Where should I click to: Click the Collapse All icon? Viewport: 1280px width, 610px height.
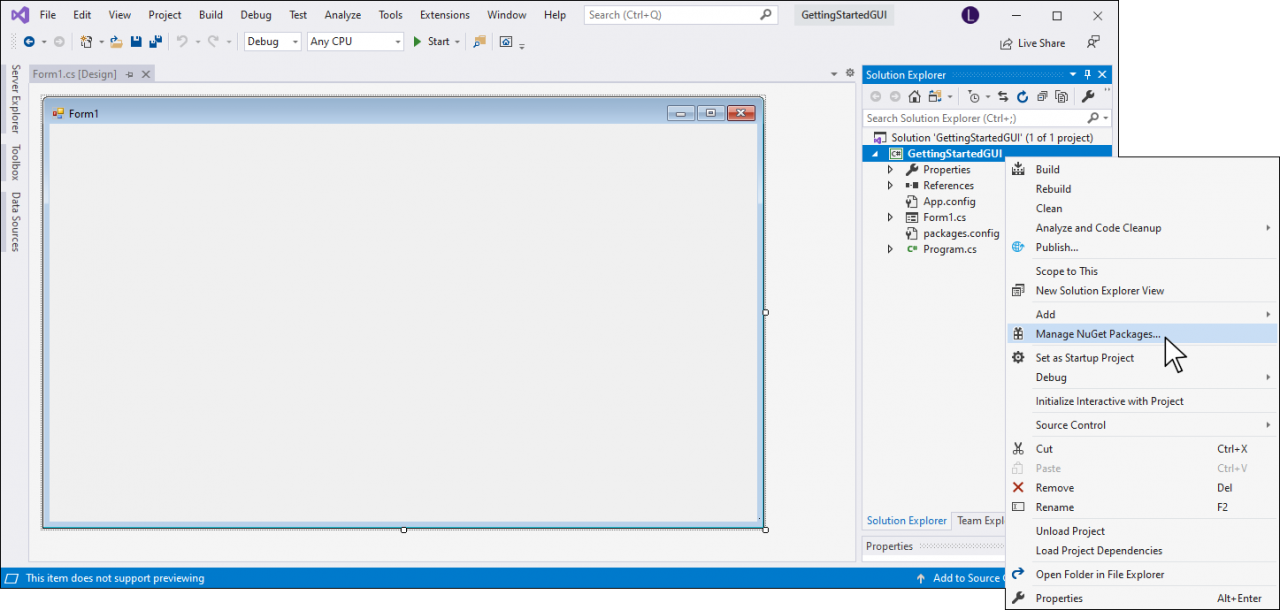click(x=1042, y=97)
